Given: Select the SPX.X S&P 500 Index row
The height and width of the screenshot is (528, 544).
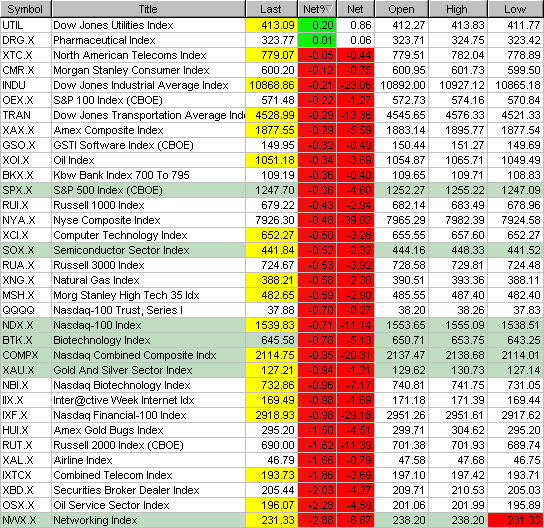Looking at the screenshot, I should click(272, 190).
